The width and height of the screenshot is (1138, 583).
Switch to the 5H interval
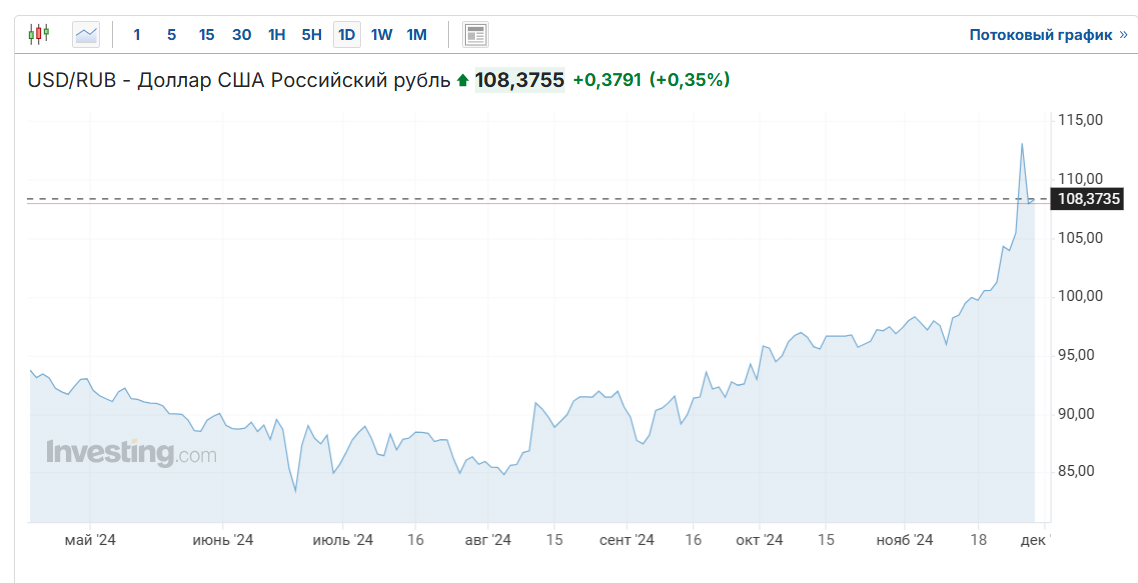311,35
